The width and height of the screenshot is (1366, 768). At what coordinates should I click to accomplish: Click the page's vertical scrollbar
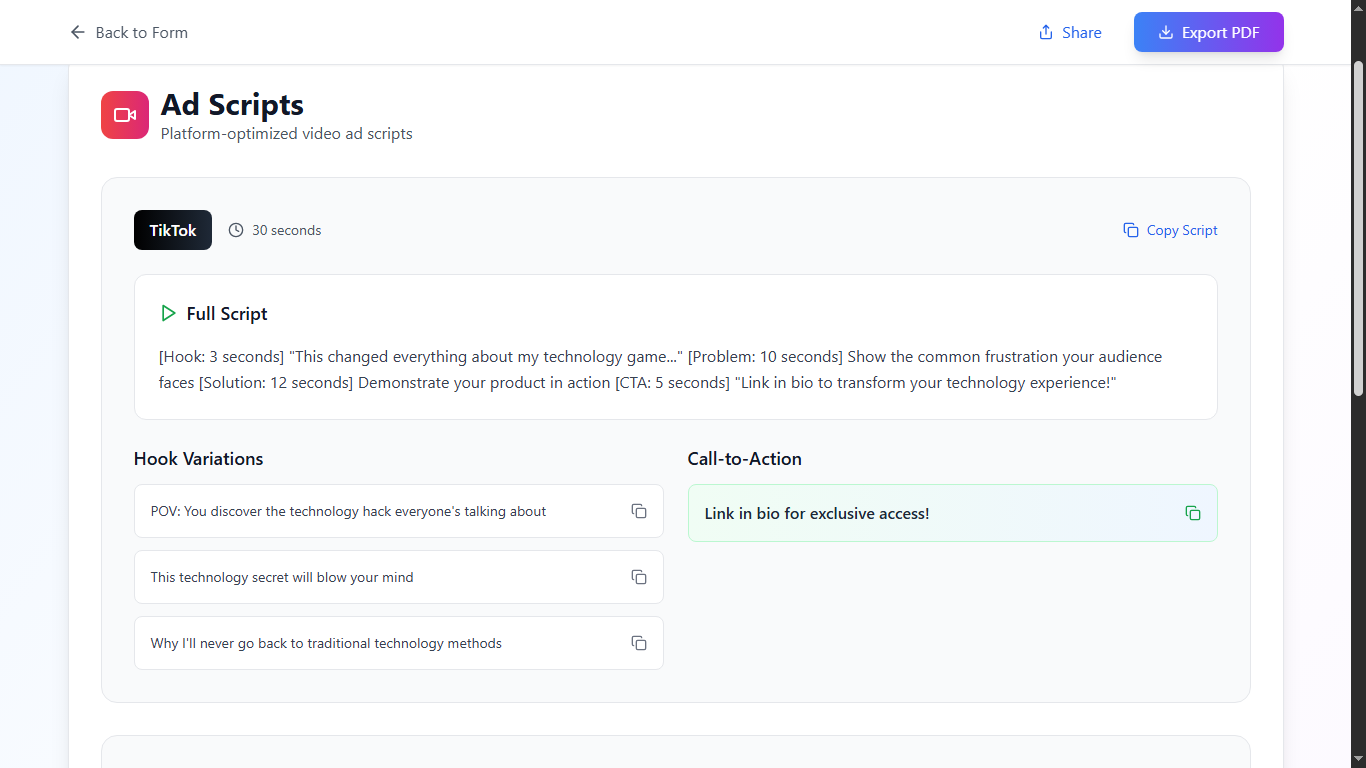pos(1358,230)
